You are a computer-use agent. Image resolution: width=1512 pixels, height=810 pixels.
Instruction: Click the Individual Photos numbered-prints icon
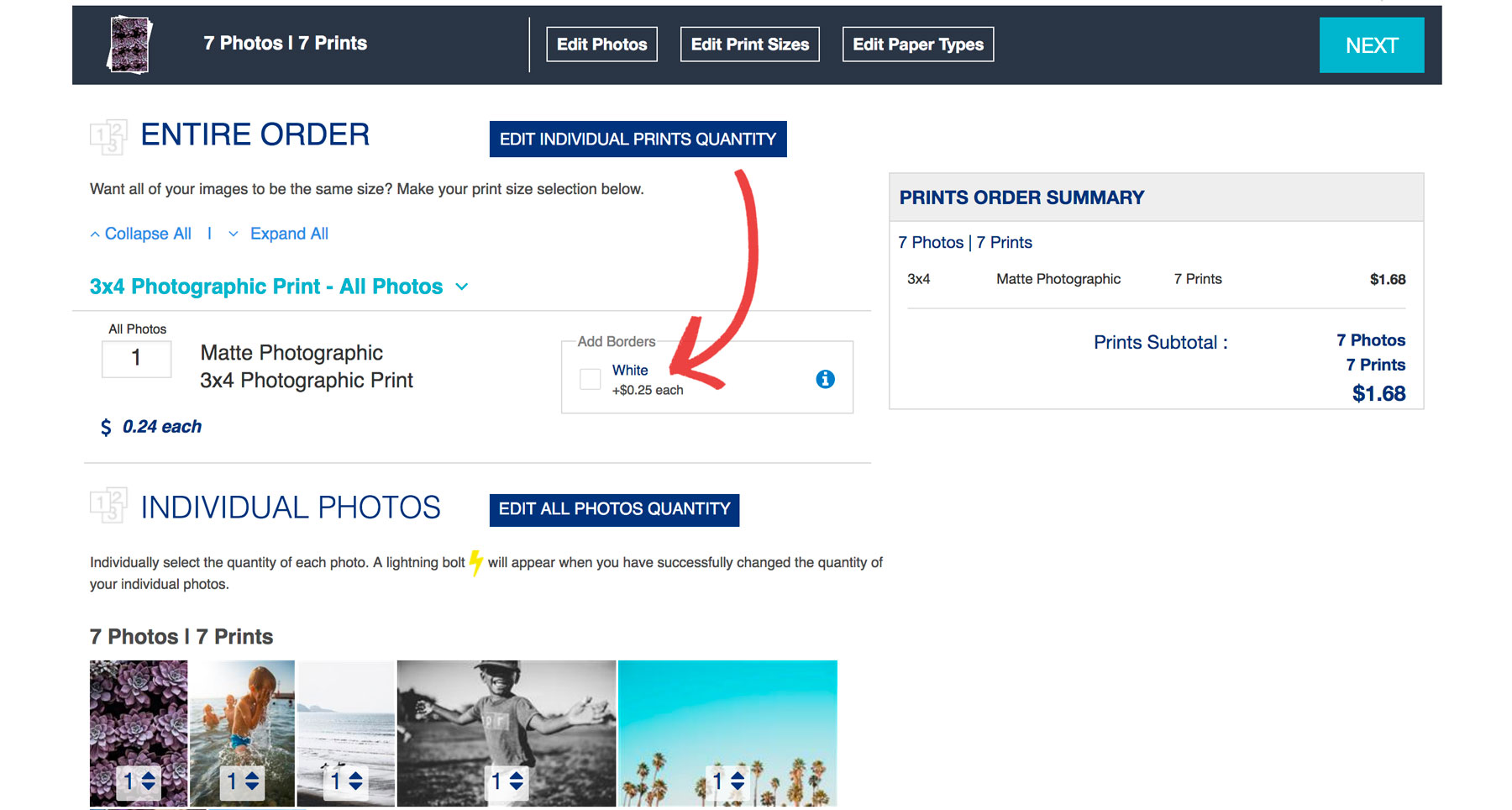click(x=108, y=506)
